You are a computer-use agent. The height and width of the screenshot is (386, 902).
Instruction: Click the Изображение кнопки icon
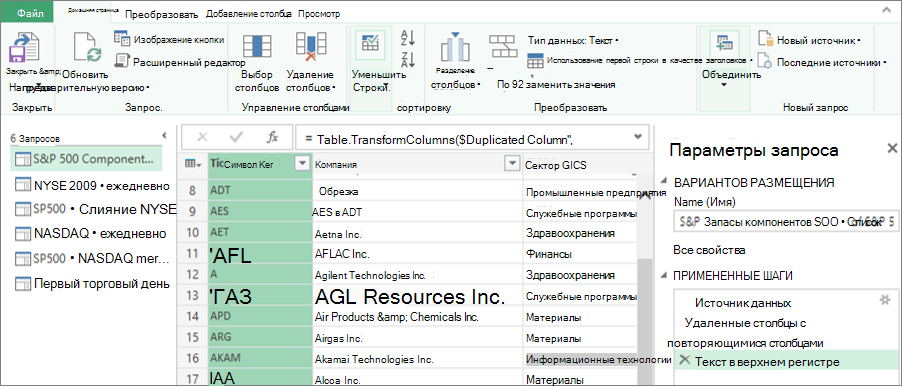pyautogui.click(x=121, y=38)
